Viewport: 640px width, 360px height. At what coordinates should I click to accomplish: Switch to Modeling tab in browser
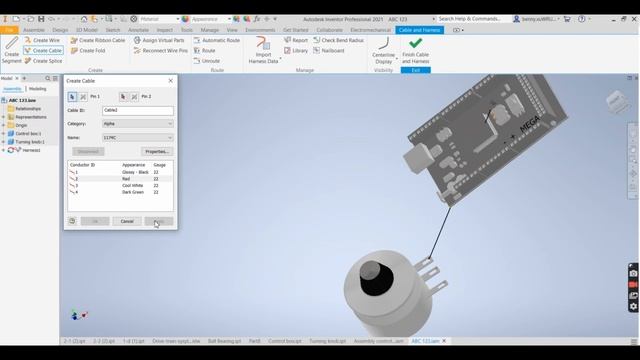pos(37,89)
